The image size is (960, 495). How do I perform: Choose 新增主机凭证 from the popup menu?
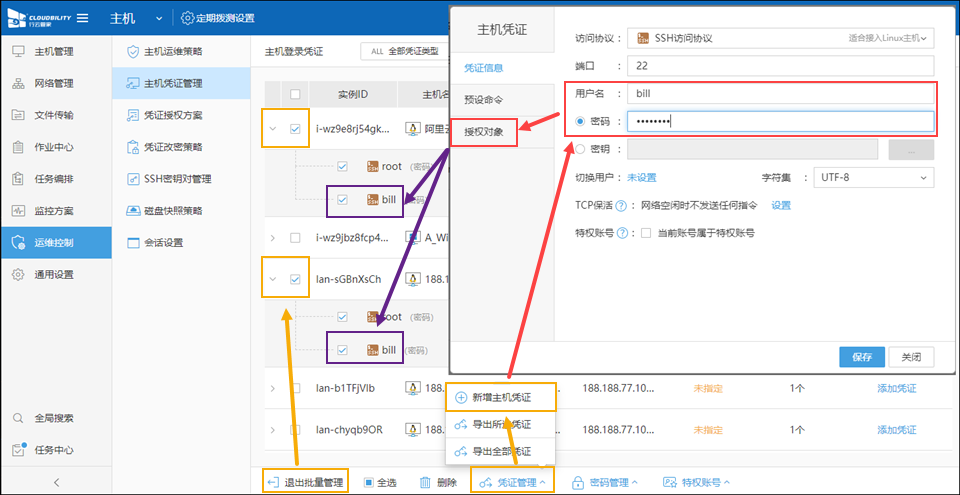click(x=500, y=397)
